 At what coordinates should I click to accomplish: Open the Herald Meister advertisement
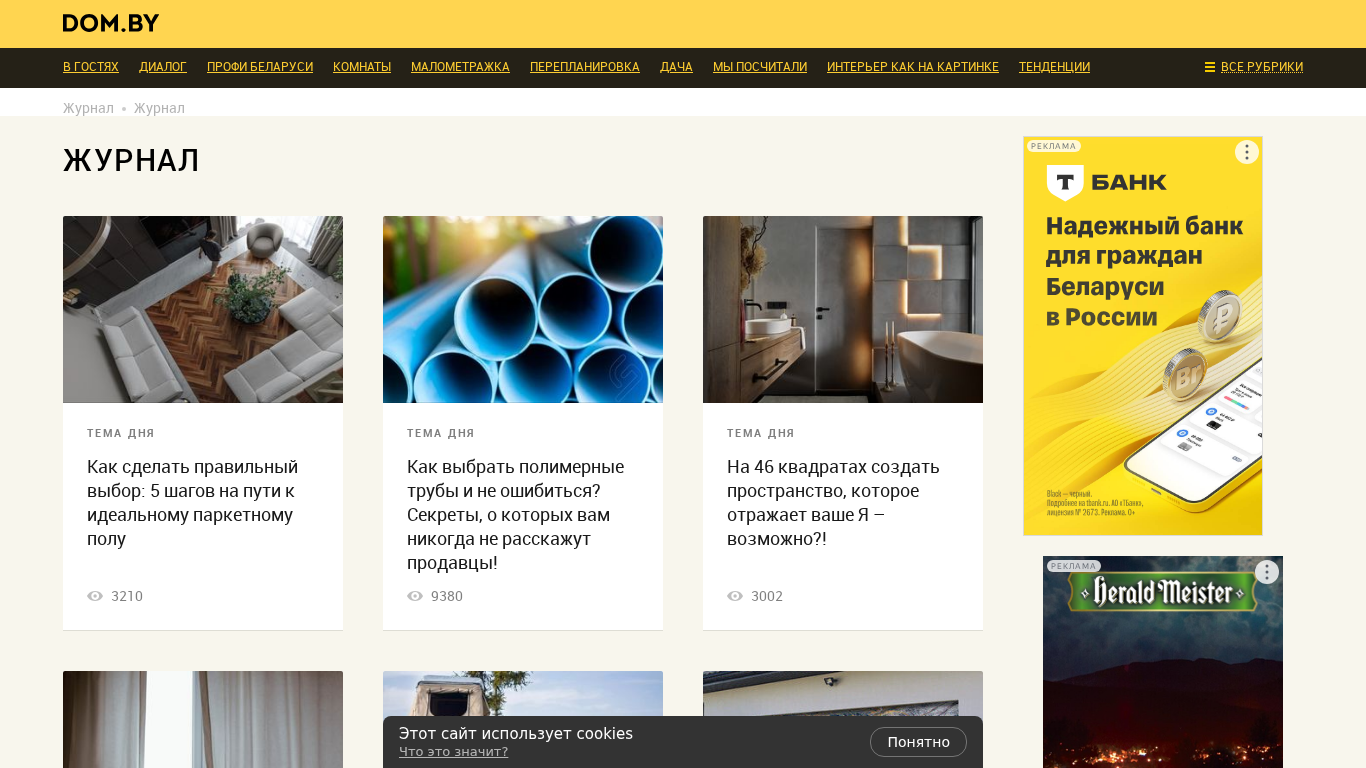(x=1163, y=662)
